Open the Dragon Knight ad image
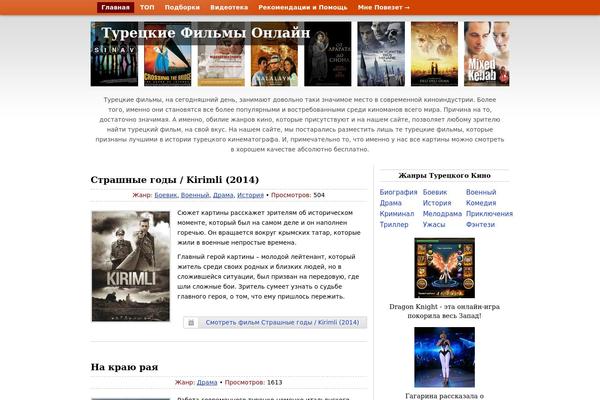Viewport: 600px width, 400px height. click(x=444, y=268)
